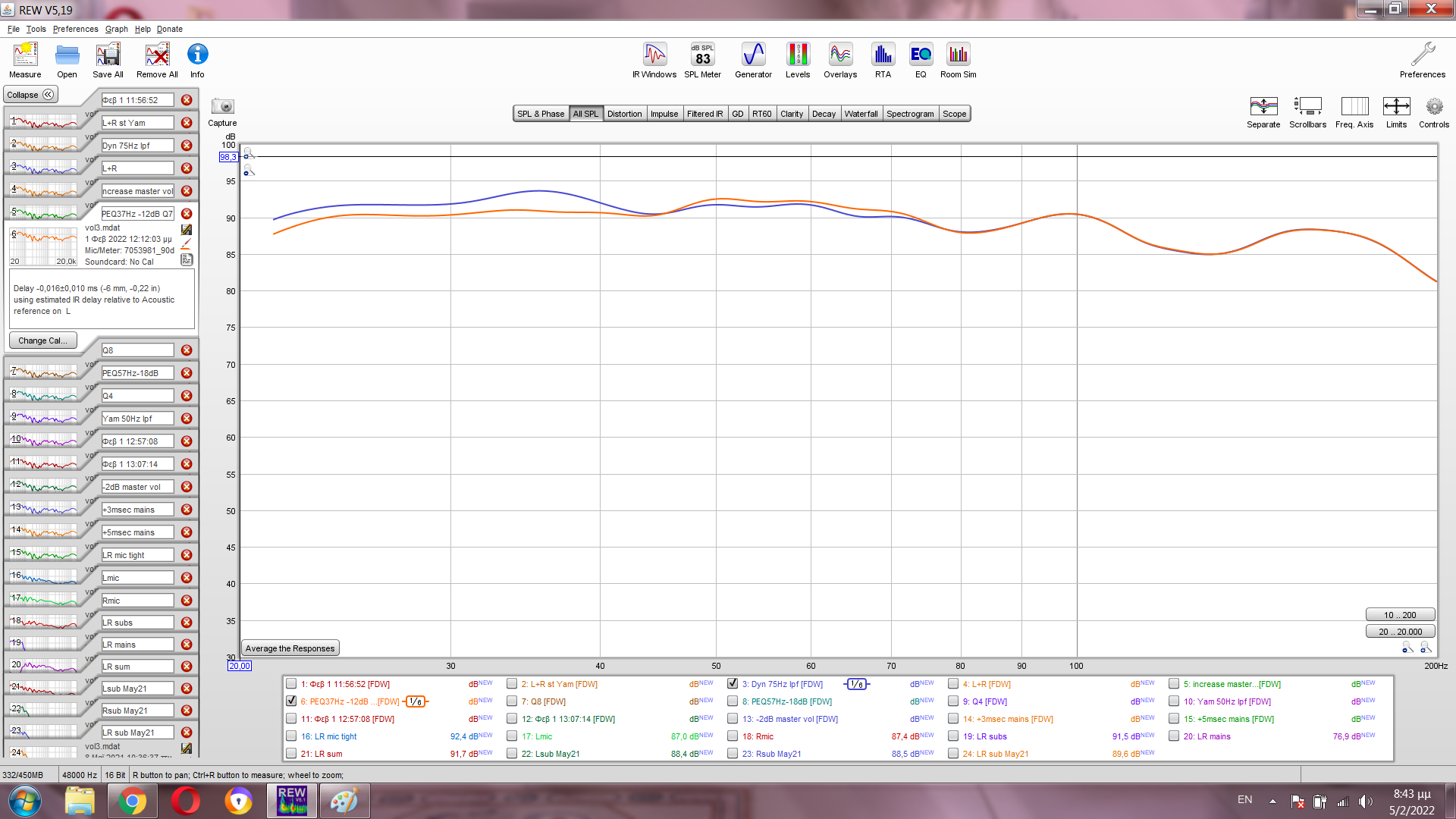Switch to the Waterfall tab
1456x819 pixels.
click(x=861, y=114)
